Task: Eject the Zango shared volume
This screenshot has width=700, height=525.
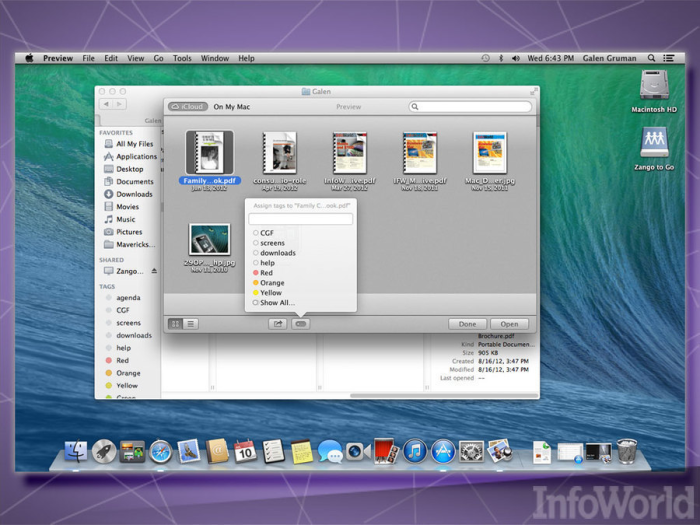Action: point(154,271)
